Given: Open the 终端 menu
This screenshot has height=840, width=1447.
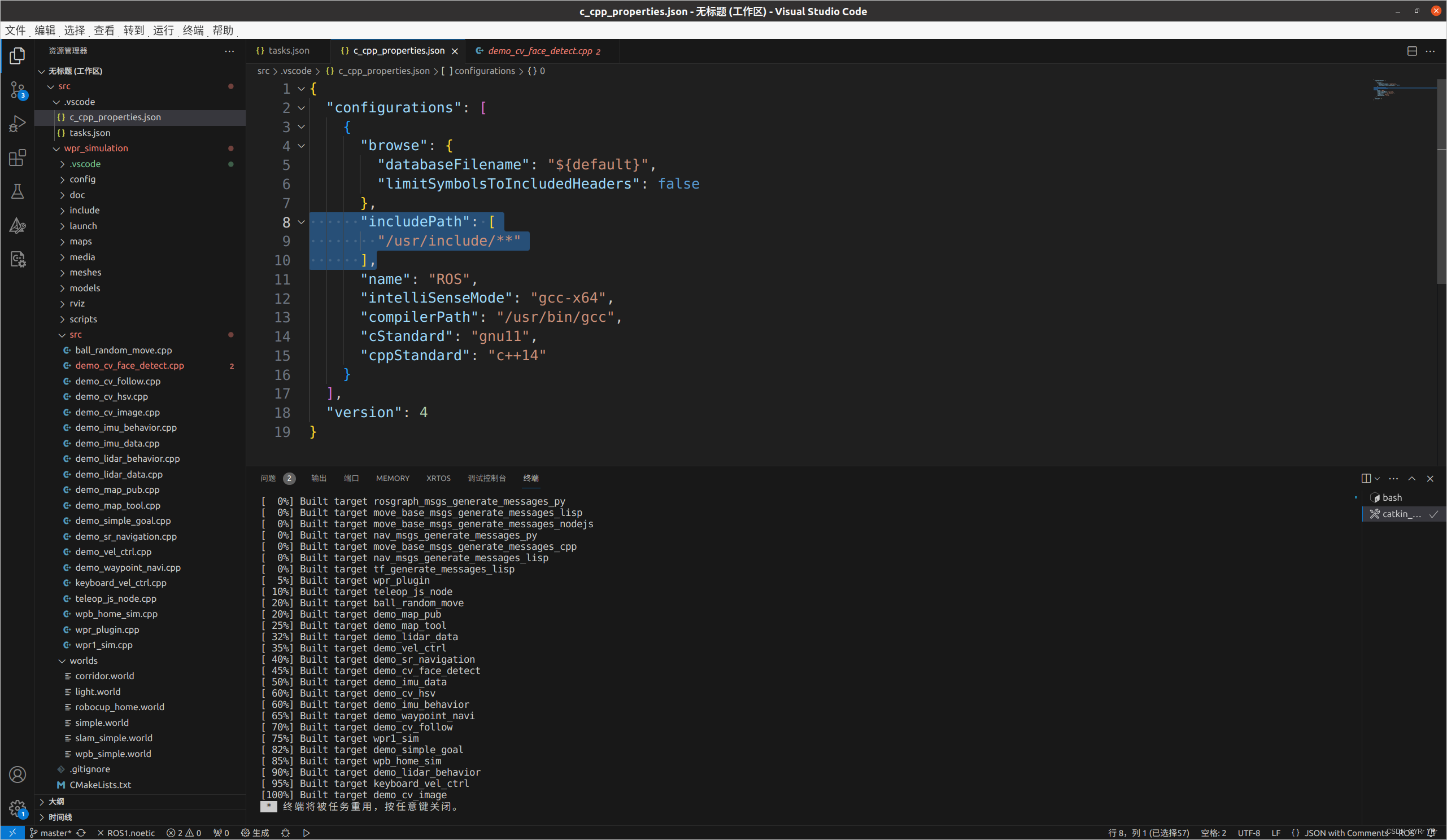Looking at the screenshot, I should [193, 30].
